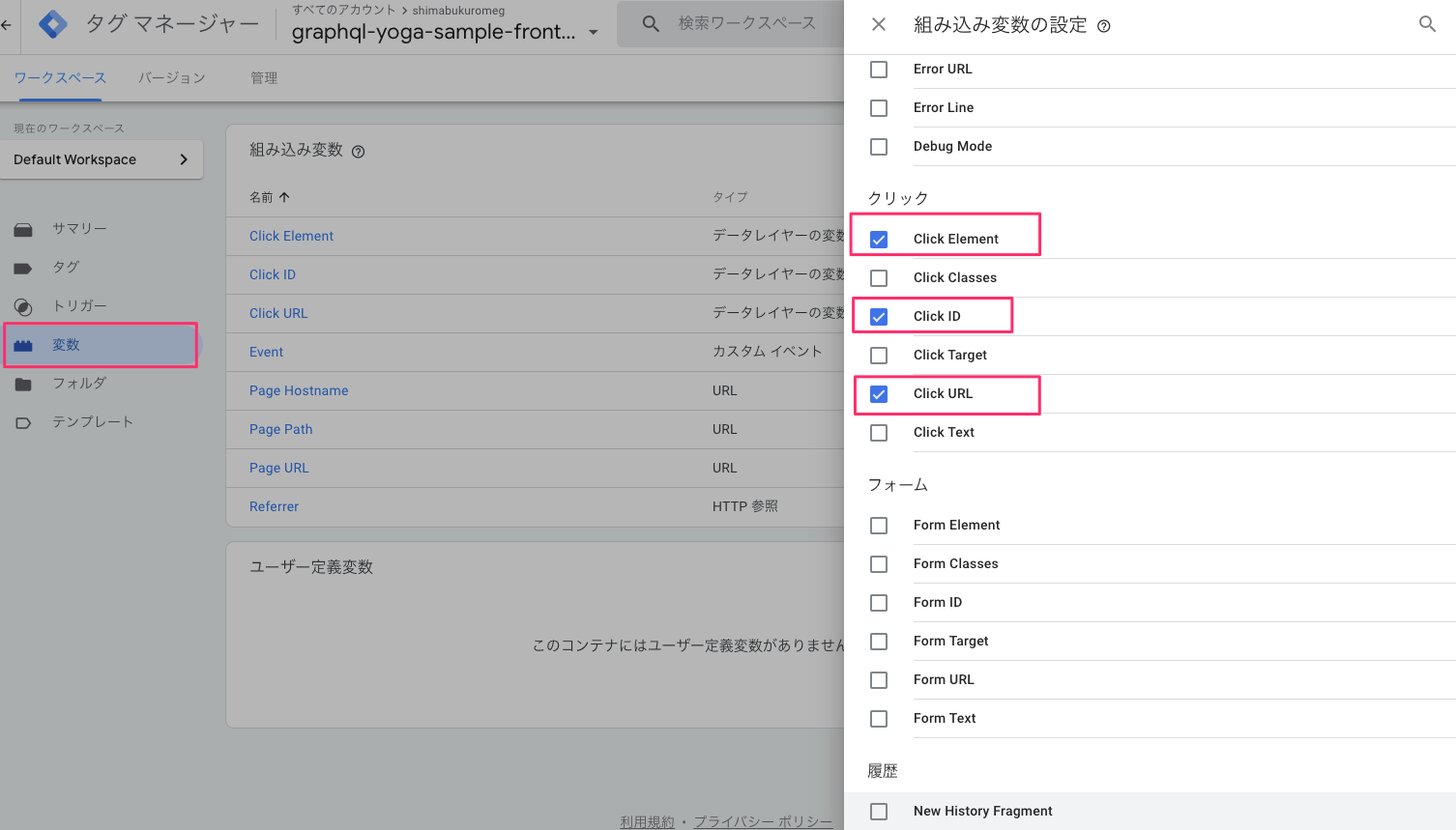Viewport: 1456px width, 830px height.
Task: Click the Tag Manager logo icon
Action: coord(53,24)
